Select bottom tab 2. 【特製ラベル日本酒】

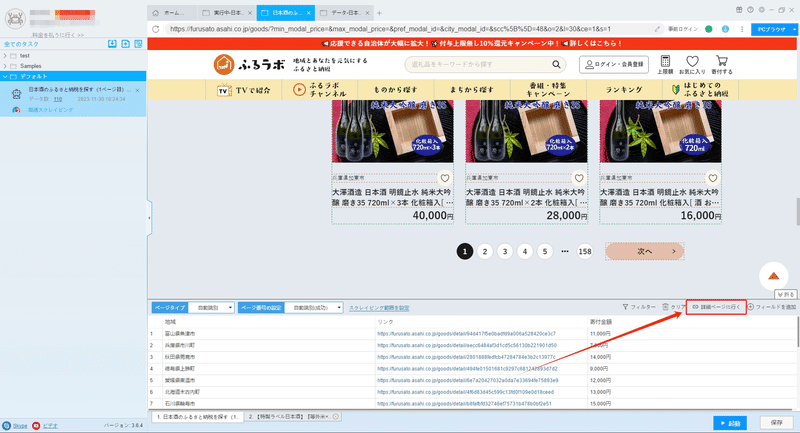[293, 417]
